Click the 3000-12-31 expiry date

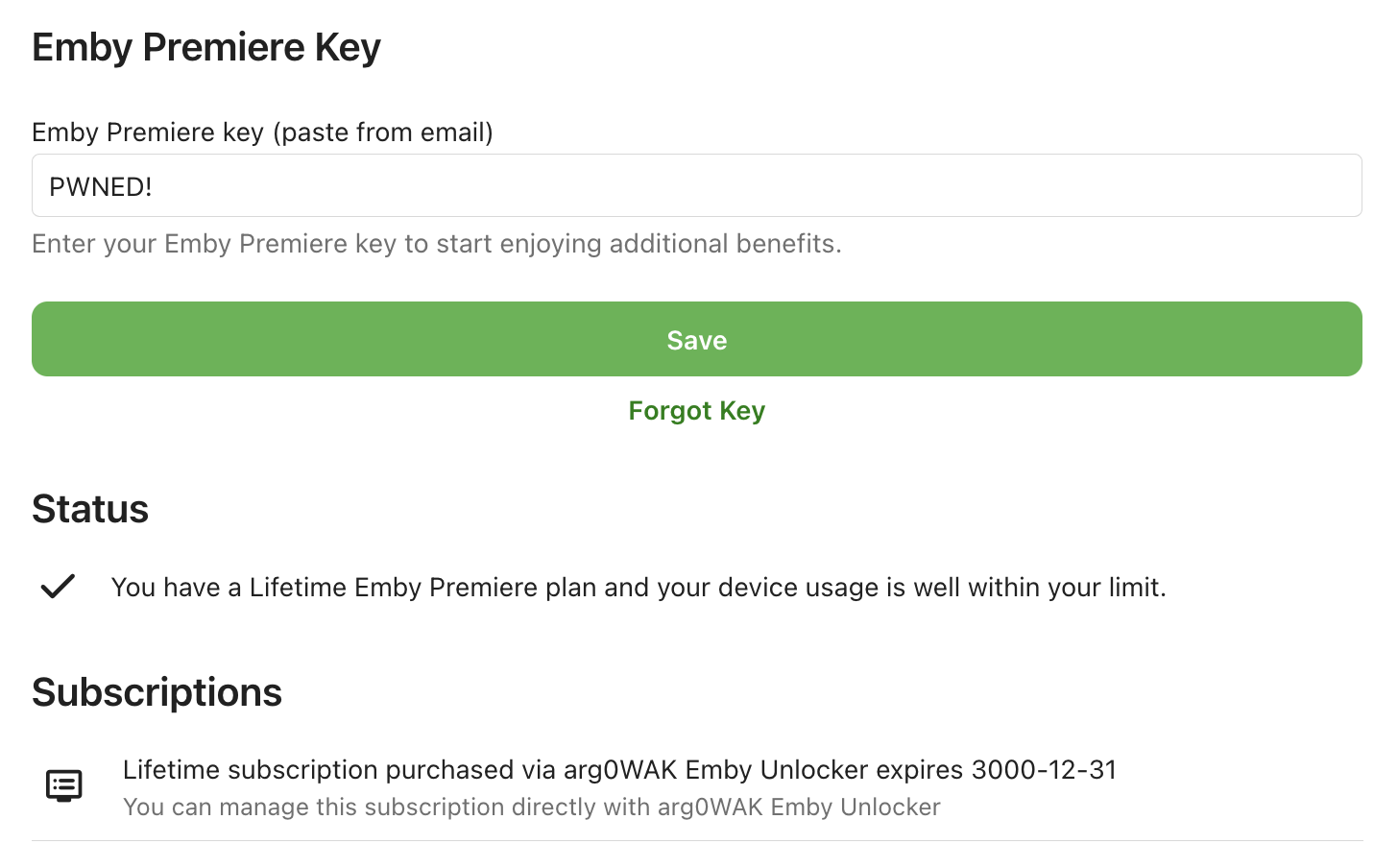pyautogui.click(x=1044, y=769)
